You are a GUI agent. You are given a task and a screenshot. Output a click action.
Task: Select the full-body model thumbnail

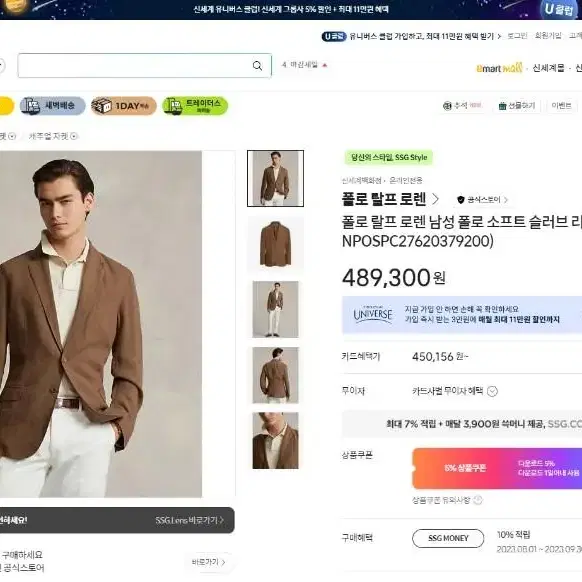tap(275, 309)
